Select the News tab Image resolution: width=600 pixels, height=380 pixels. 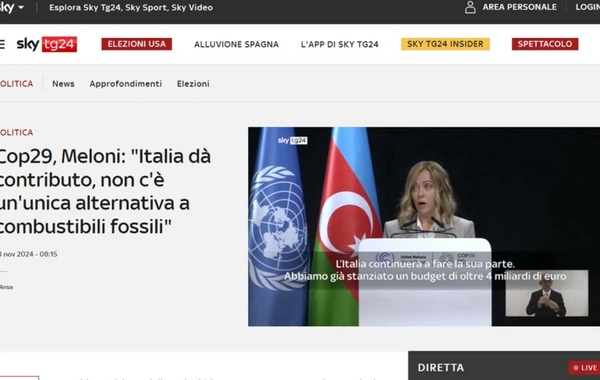pyautogui.click(x=63, y=84)
